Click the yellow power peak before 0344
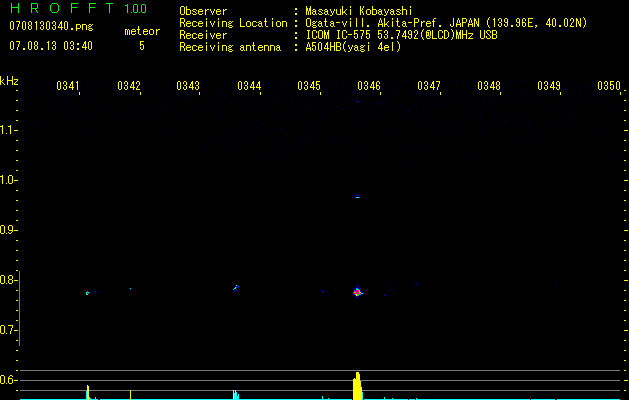This screenshot has height=400, width=629. (236, 395)
